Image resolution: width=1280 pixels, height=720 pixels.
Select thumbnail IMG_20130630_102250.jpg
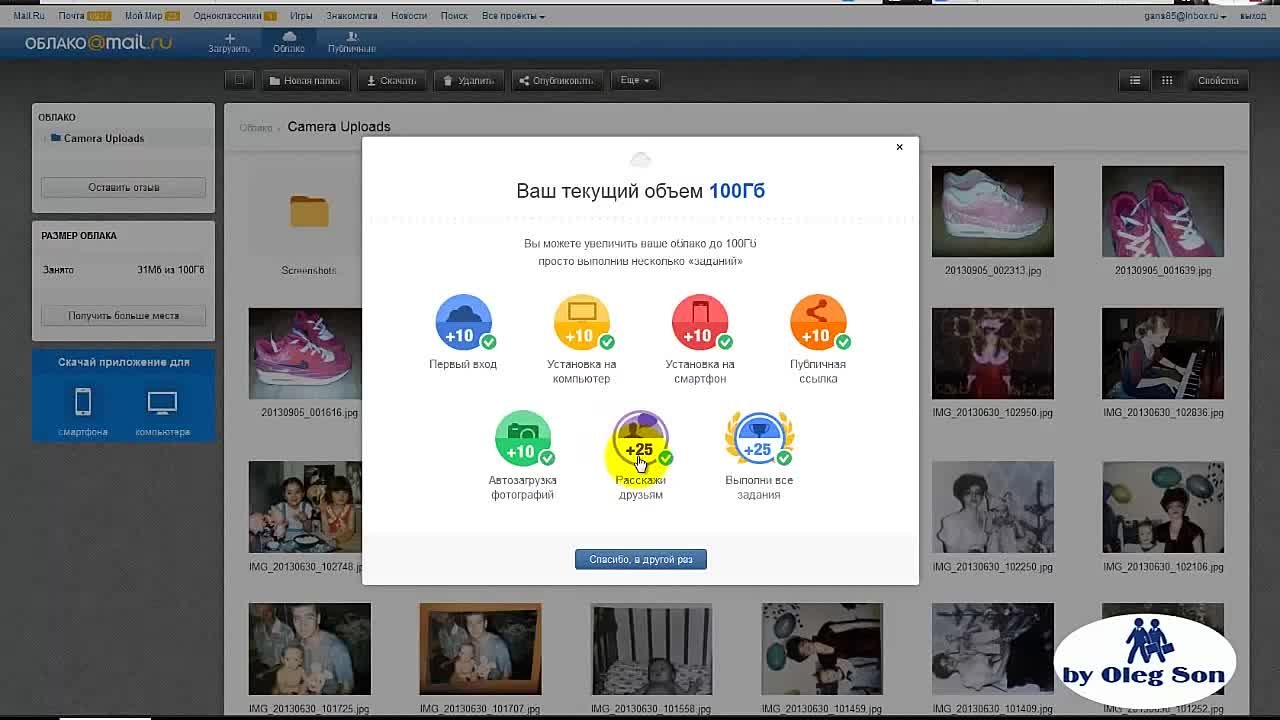992,506
